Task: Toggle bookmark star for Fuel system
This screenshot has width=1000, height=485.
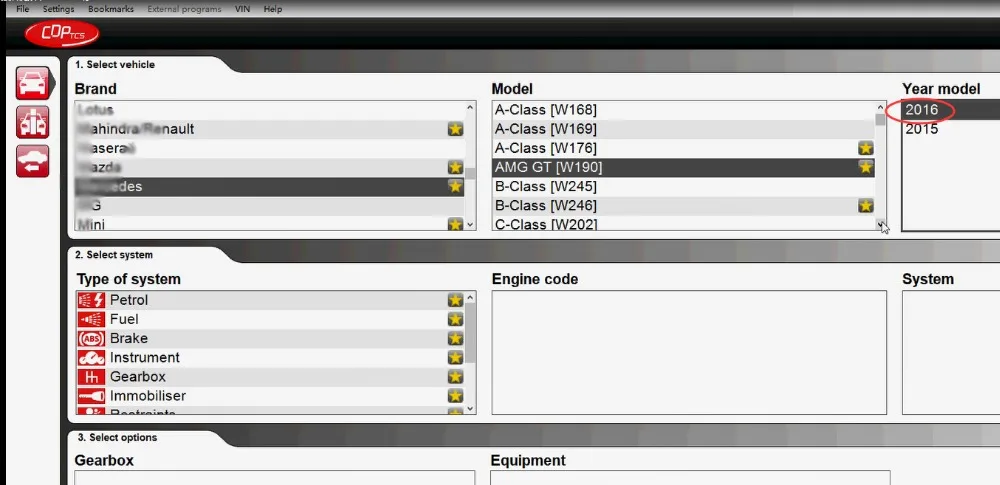Action: tap(455, 319)
